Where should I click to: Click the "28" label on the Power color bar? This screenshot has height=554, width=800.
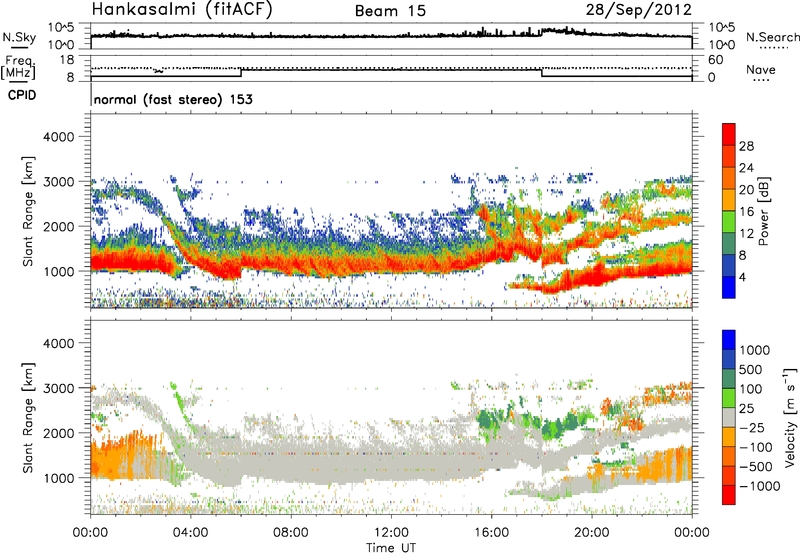[x=746, y=146]
